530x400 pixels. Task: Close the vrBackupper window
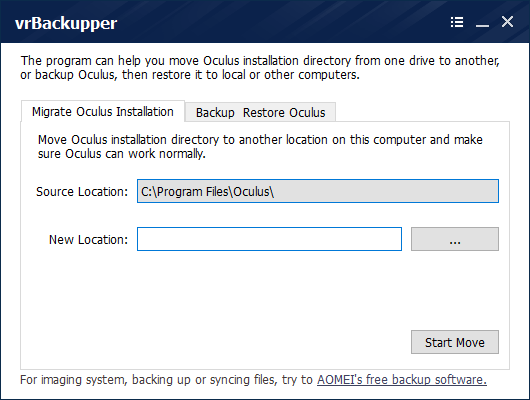pos(507,22)
